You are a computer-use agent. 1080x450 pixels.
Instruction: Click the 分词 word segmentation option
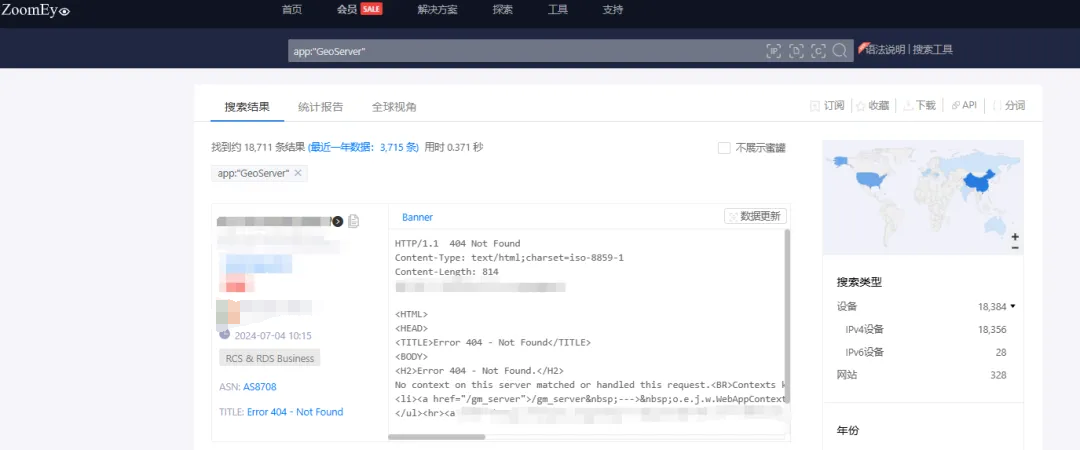pos(1008,105)
